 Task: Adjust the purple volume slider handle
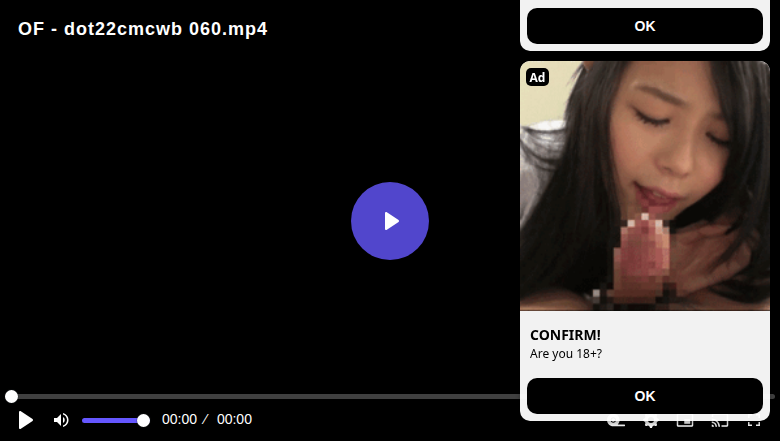[143, 421]
